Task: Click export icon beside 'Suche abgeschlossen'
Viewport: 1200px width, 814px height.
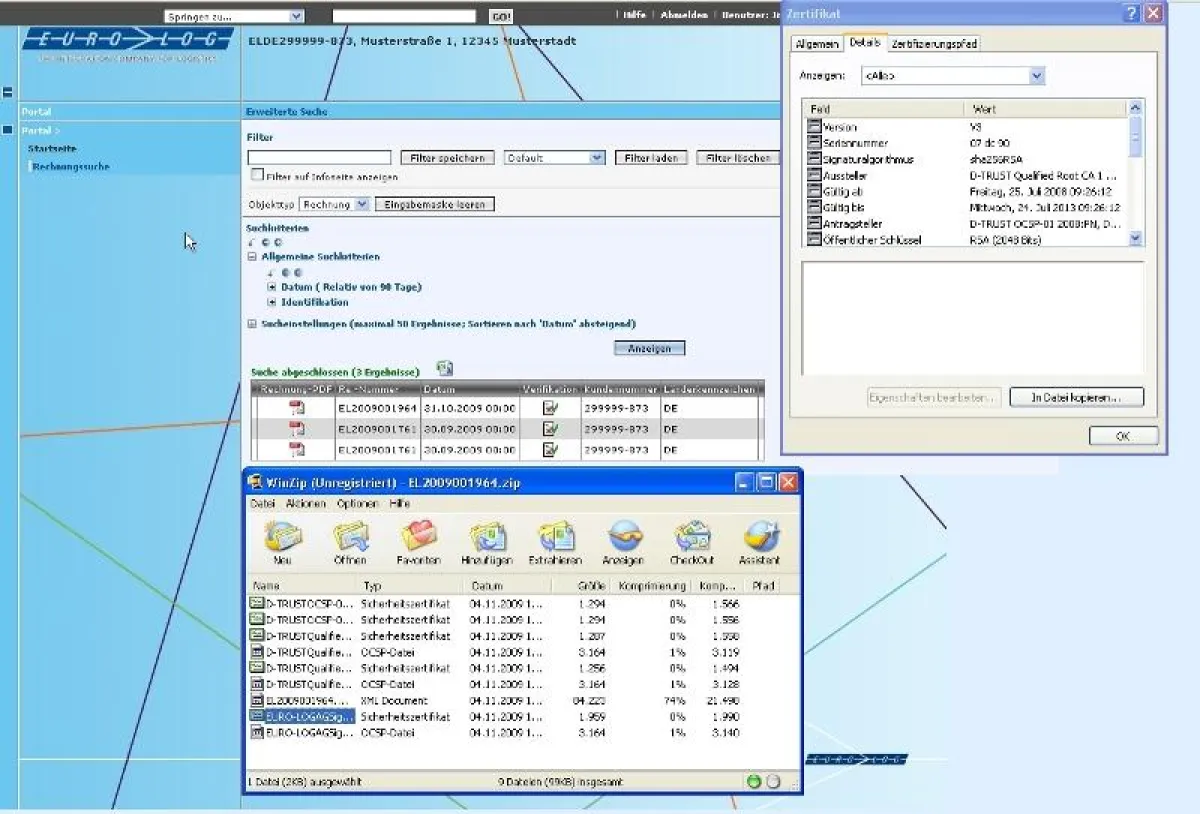Action: 445,370
